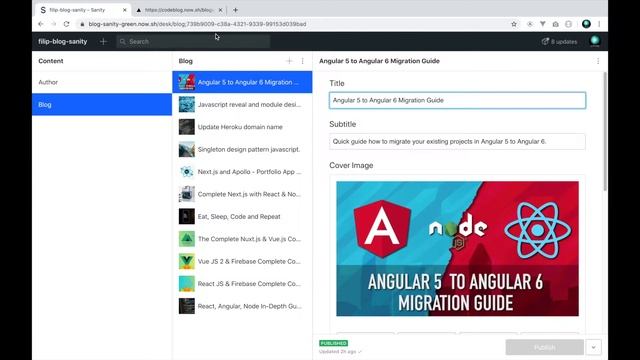
Task: Expand the dropdown next to Publish
Action: pos(593,347)
